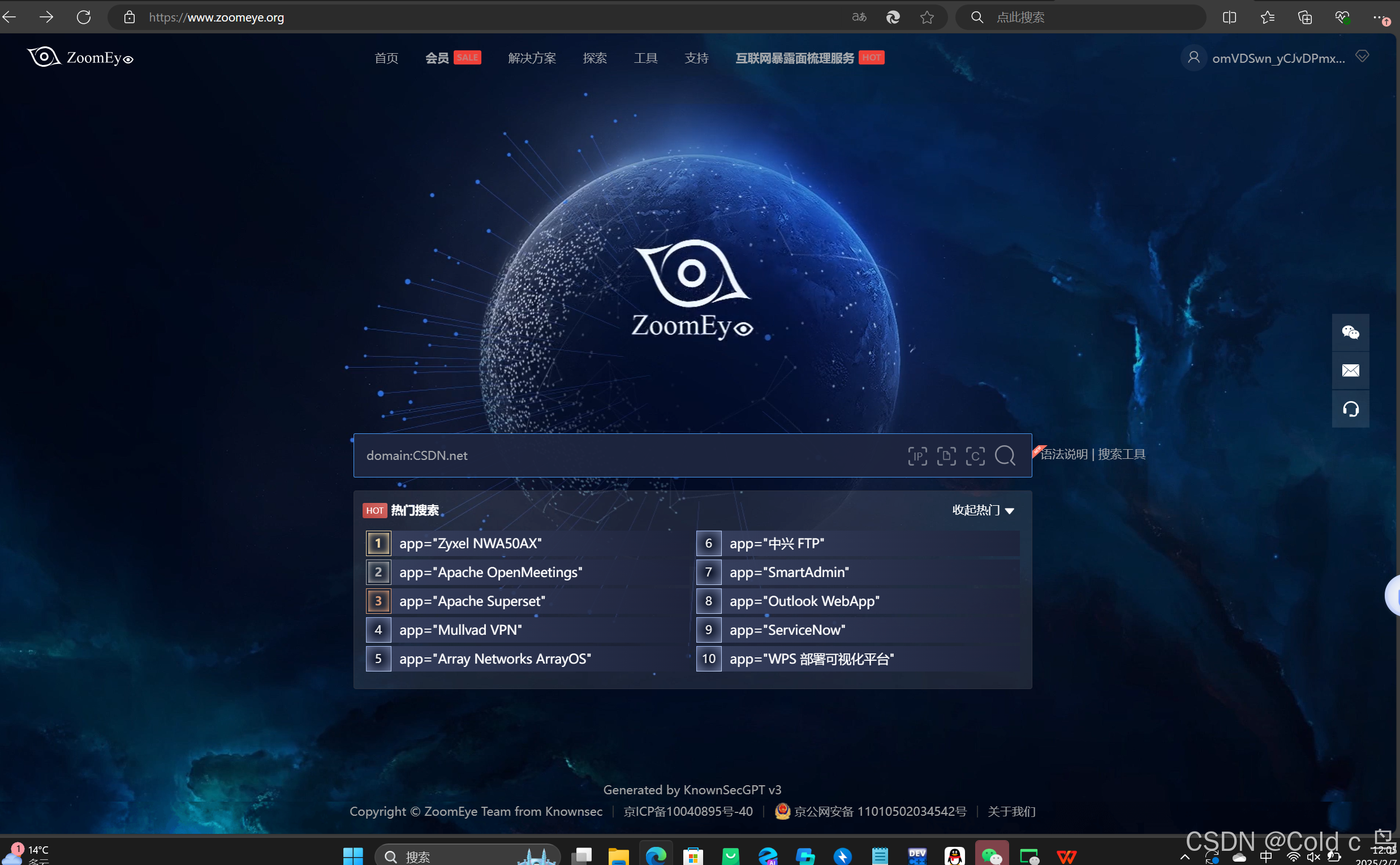Click the email envelope sidebar icon
This screenshot has width=1400, height=865.
tap(1350, 371)
